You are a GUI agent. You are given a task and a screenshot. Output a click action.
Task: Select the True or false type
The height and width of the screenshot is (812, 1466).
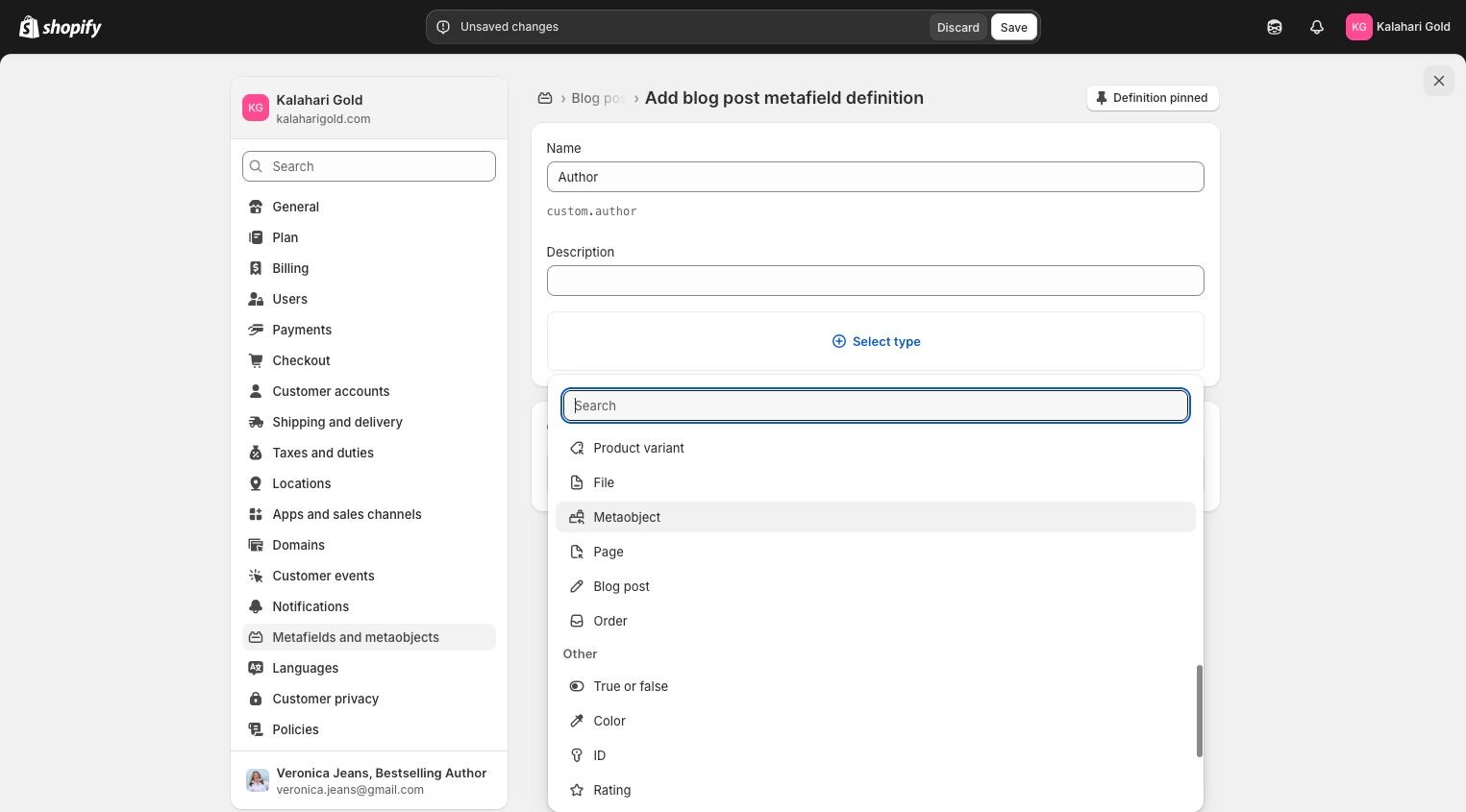pyautogui.click(x=630, y=686)
